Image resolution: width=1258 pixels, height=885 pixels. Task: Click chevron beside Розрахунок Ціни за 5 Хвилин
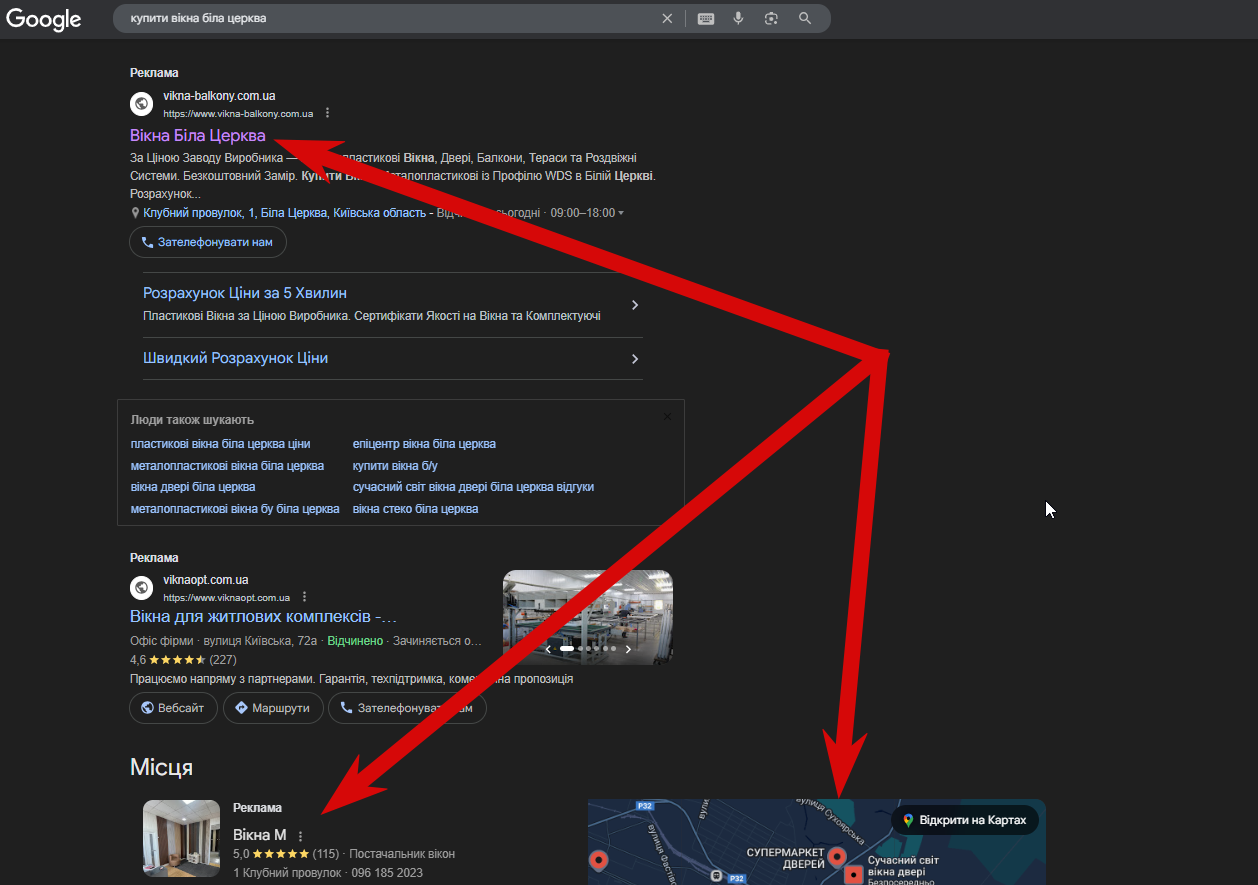tap(635, 305)
